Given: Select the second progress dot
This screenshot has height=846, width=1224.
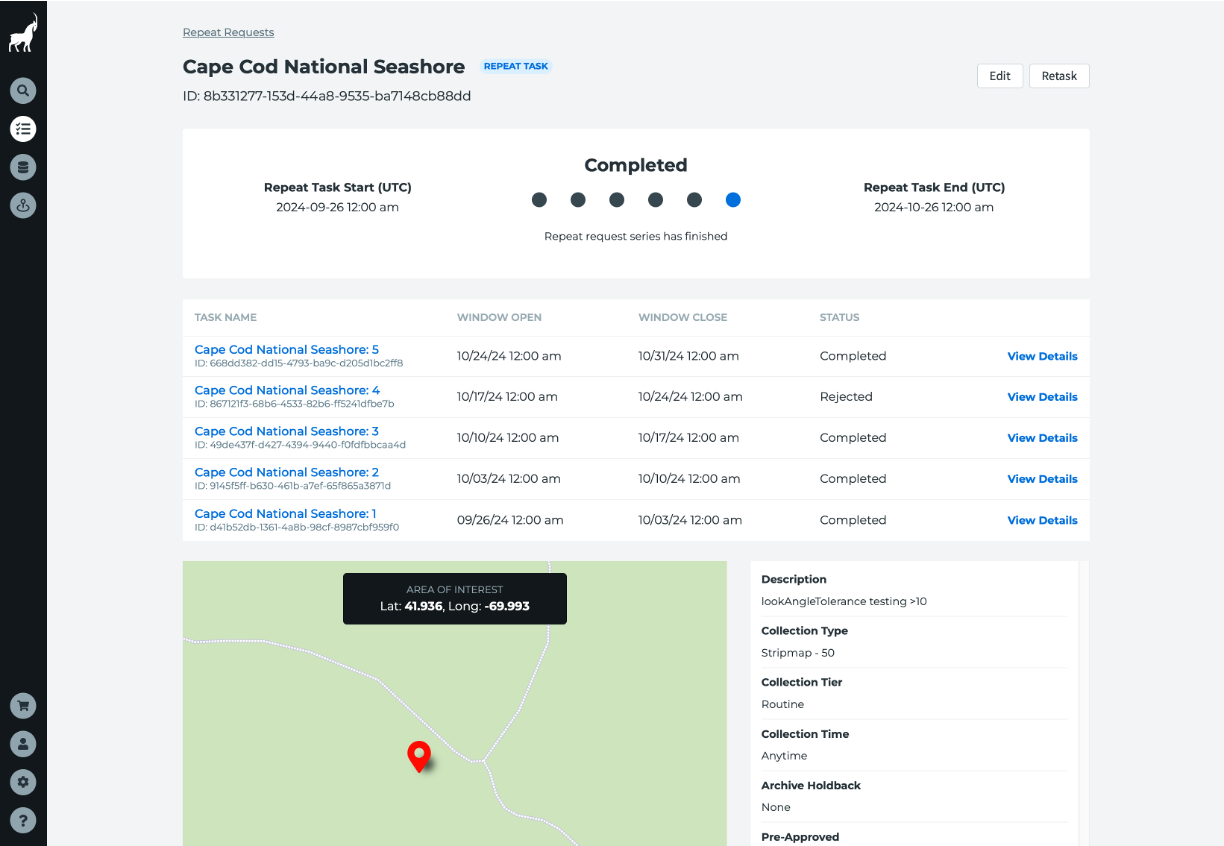Looking at the screenshot, I should tap(578, 200).
